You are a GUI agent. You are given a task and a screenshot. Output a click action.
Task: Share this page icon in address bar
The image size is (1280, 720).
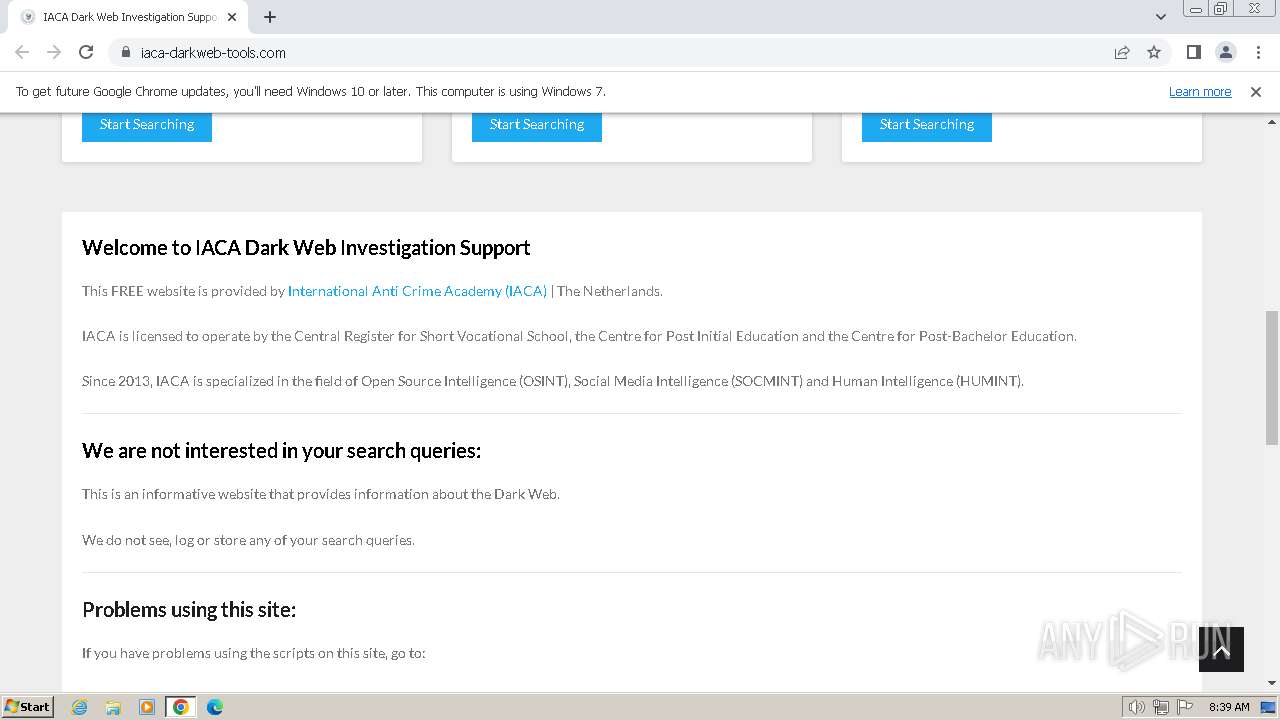[x=1122, y=52]
